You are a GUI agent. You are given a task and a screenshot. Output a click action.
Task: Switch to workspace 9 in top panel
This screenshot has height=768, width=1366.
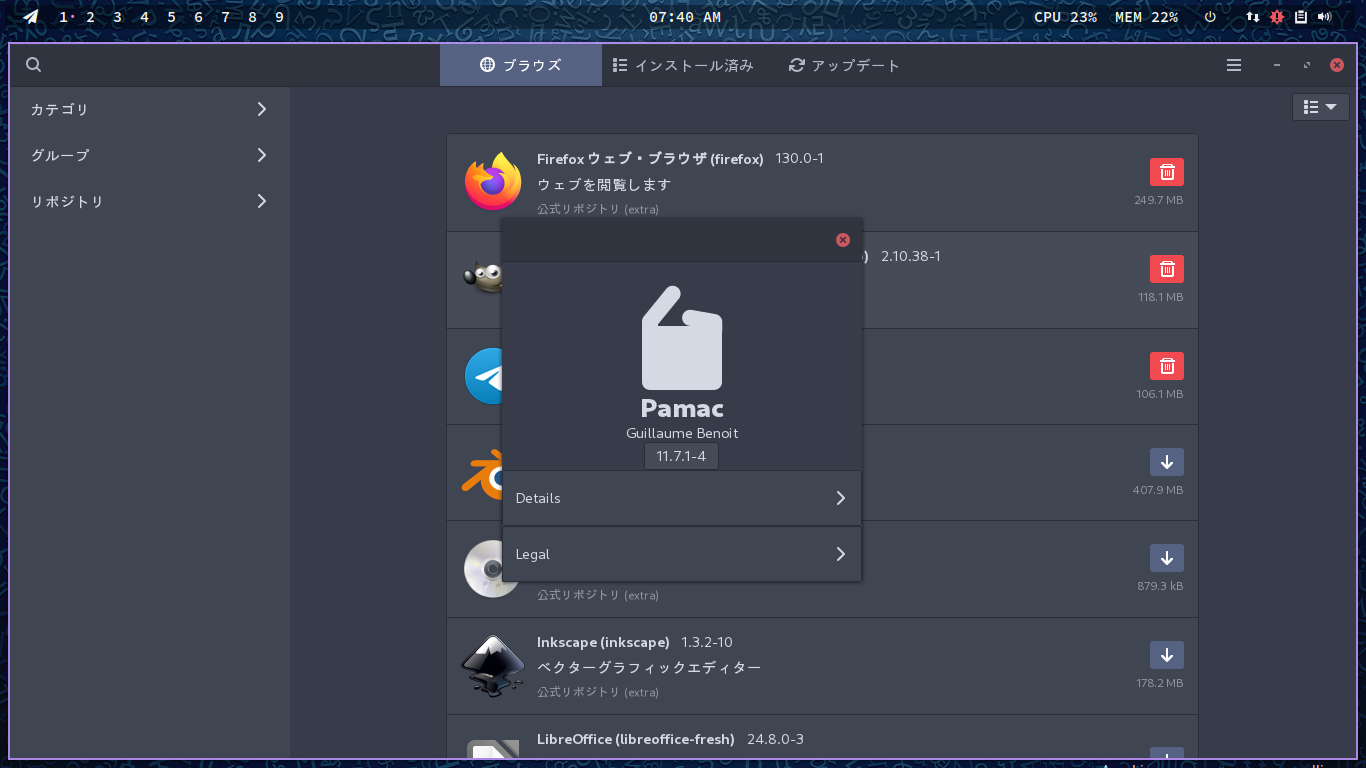[279, 17]
